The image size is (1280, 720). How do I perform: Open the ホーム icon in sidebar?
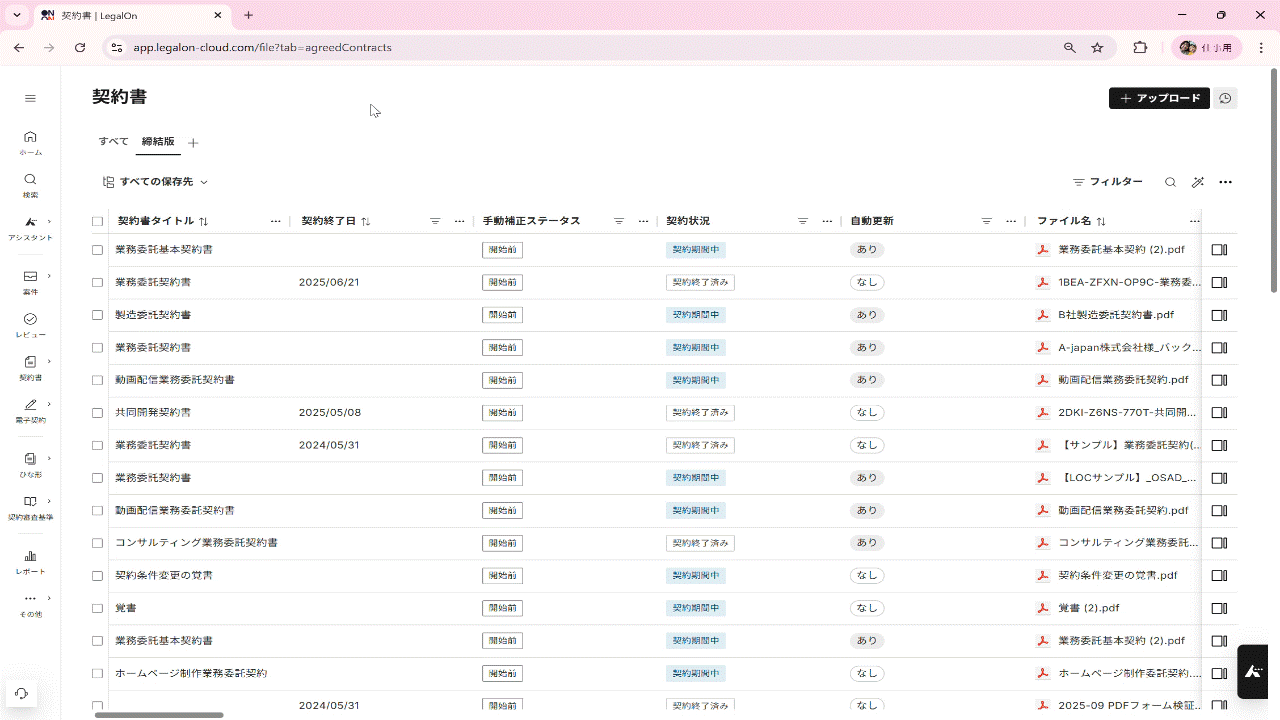(x=30, y=142)
